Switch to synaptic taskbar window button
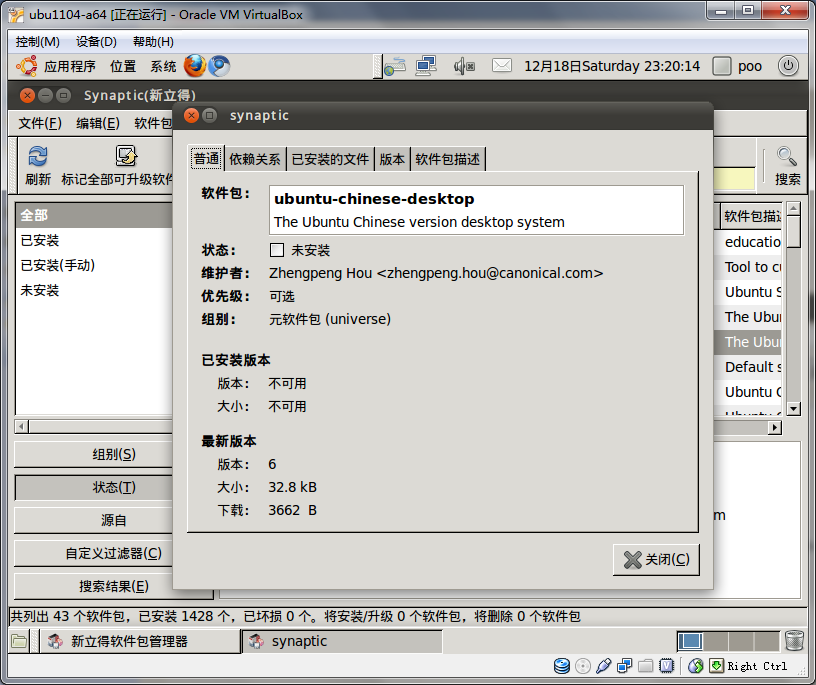Screen dimensions: 816x685 pos(342,641)
